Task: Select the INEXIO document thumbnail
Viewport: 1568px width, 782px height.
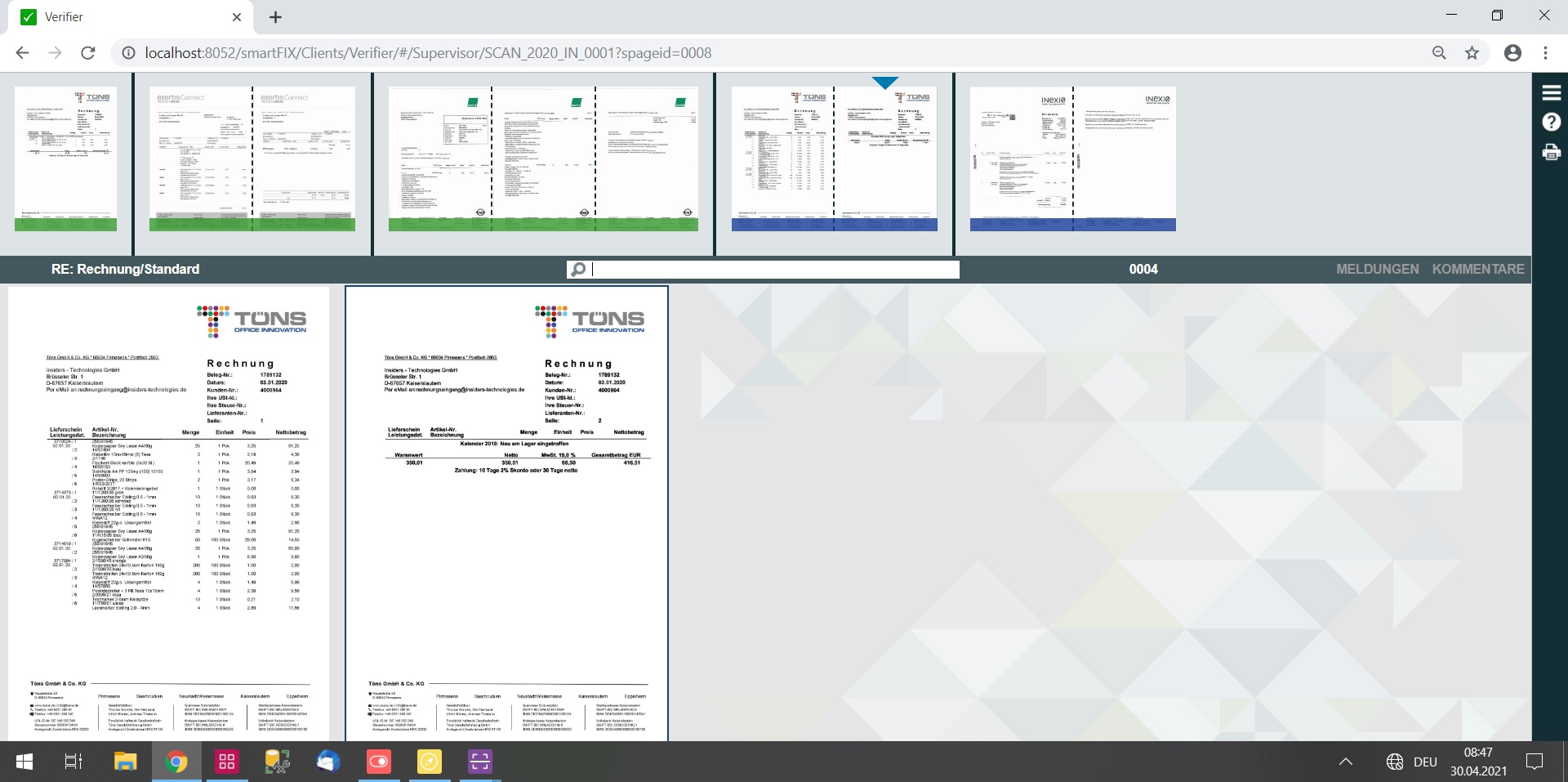Action: (1072, 159)
